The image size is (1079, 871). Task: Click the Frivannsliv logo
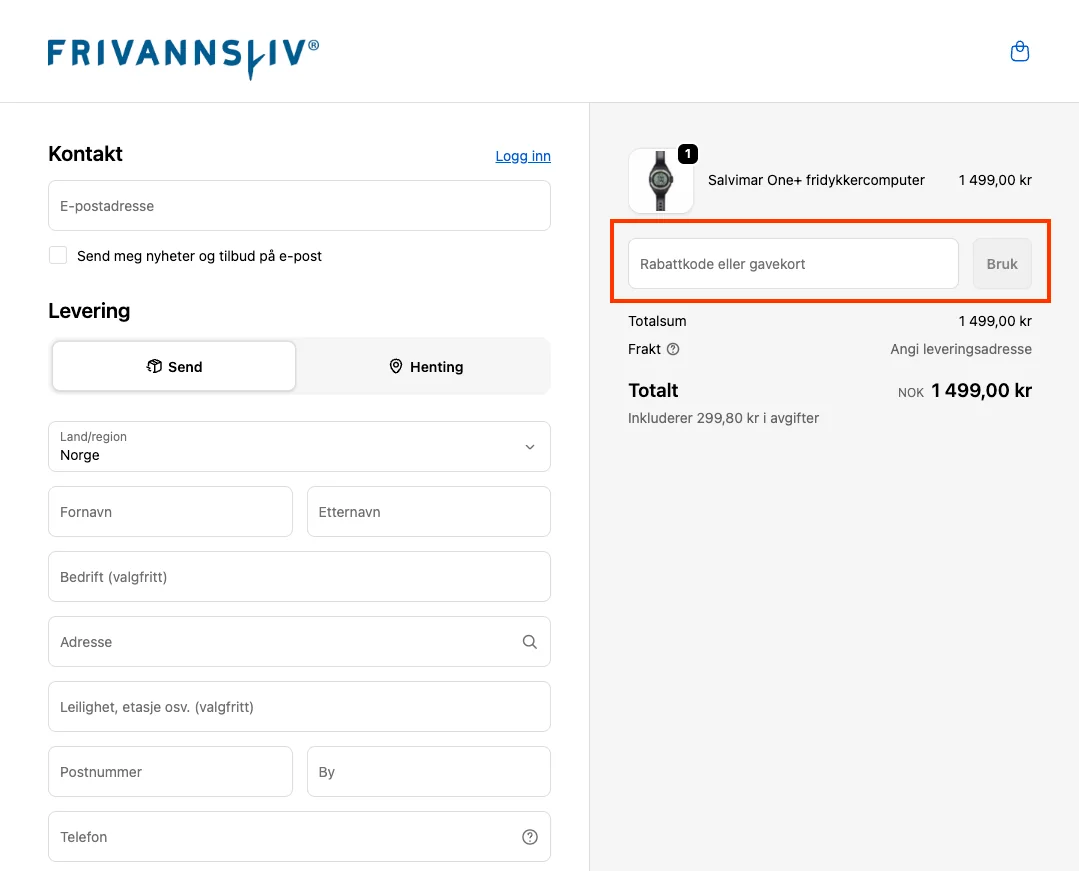coord(183,58)
